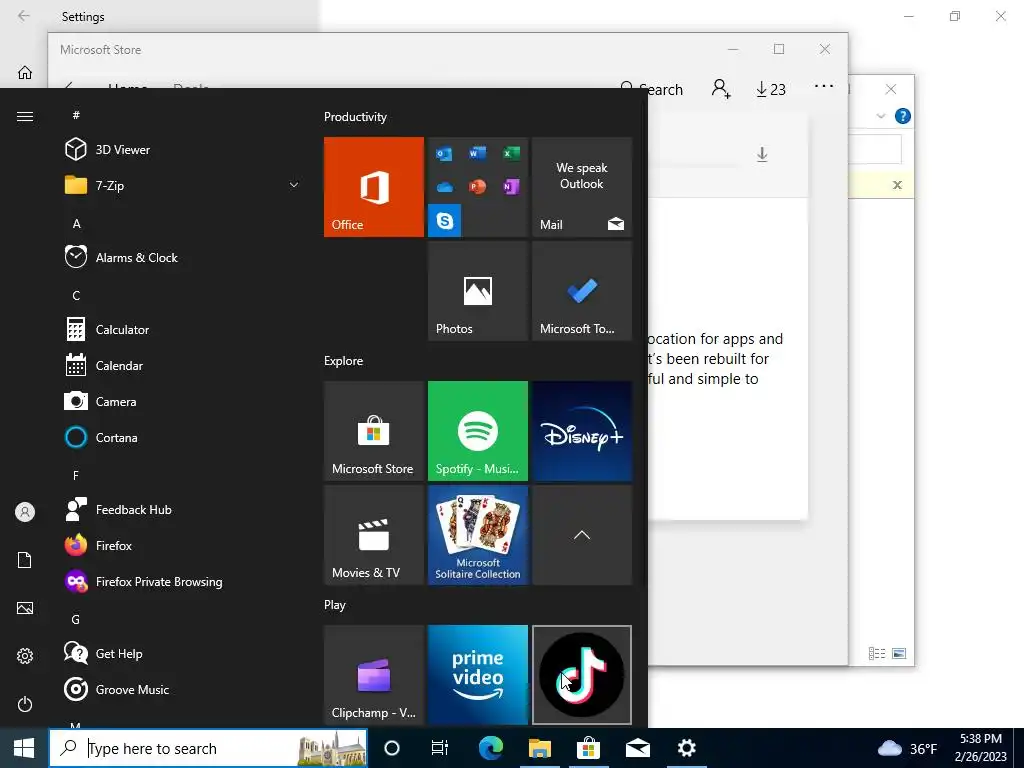Image resolution: width=1024 pixels, height=768 pixels.
Task: Focus the taskbar search box
Action: click(x=208, y=748)
